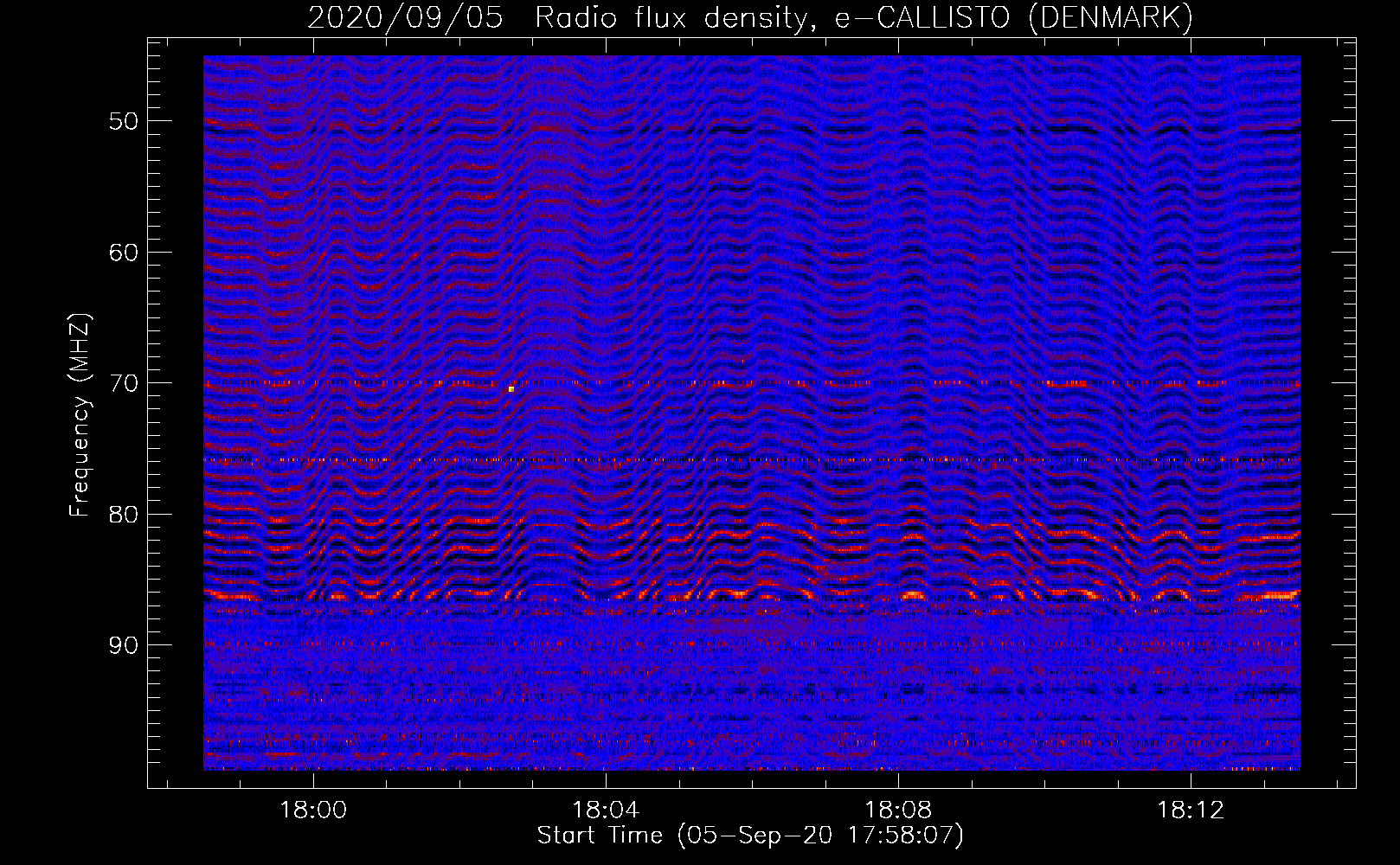Click the 60 frequency axis label
Viewport: 1400px width, 865px height.
point(124,253)
